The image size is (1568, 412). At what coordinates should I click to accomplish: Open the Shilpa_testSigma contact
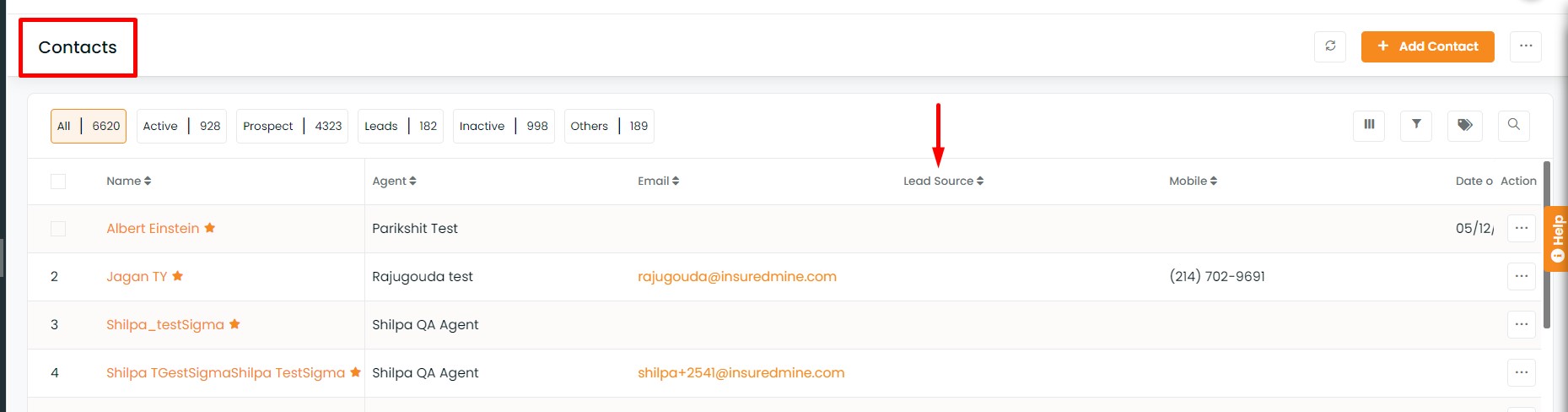coord(165,324)
